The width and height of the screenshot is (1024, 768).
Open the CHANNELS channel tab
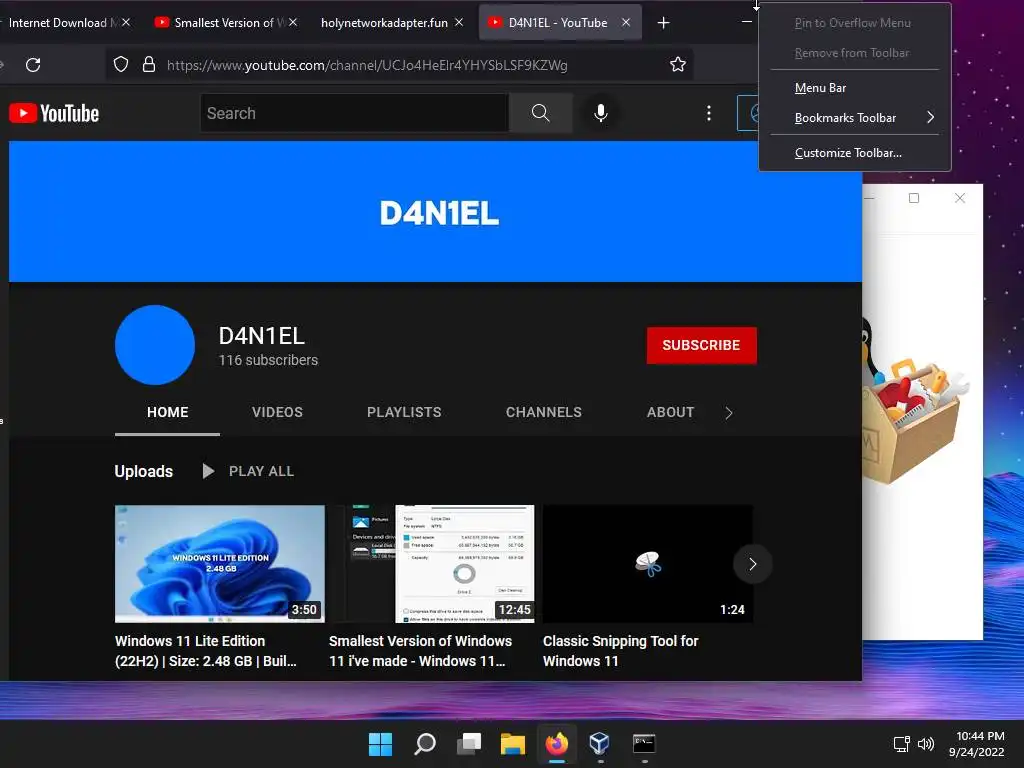(x=543, y=412)
